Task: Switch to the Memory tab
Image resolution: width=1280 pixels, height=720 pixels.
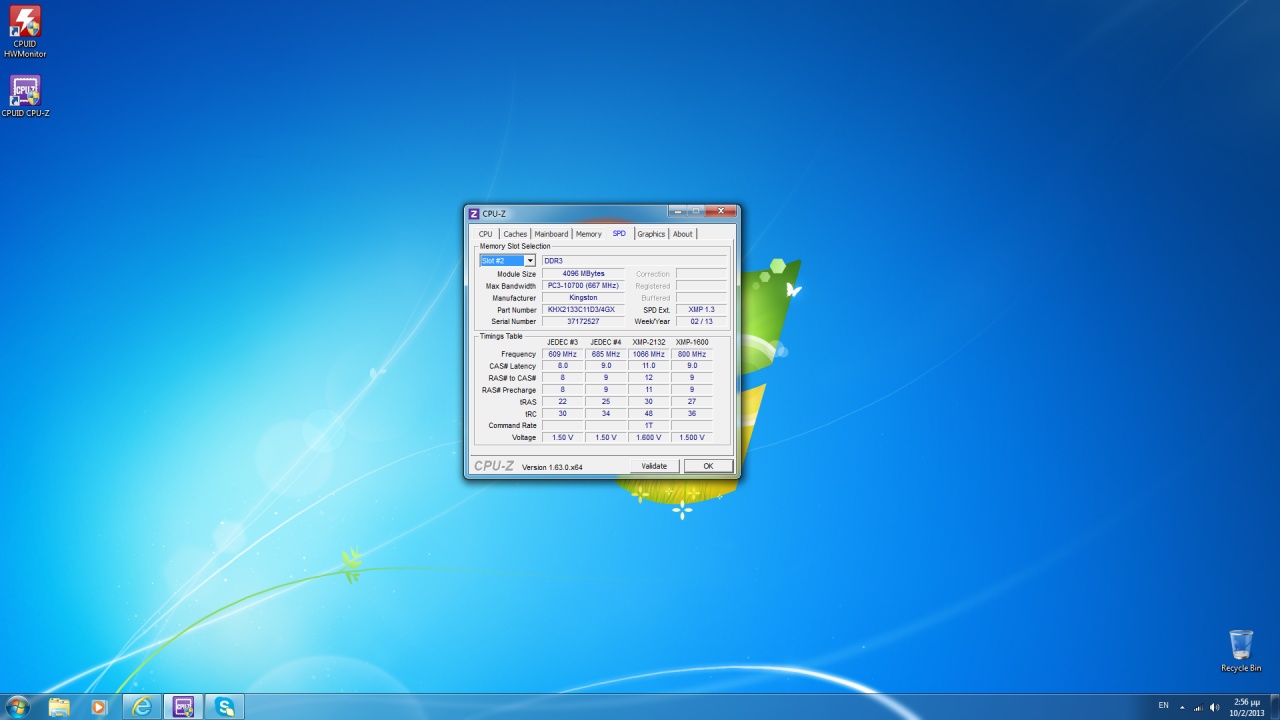Action: tap(589, 234)
